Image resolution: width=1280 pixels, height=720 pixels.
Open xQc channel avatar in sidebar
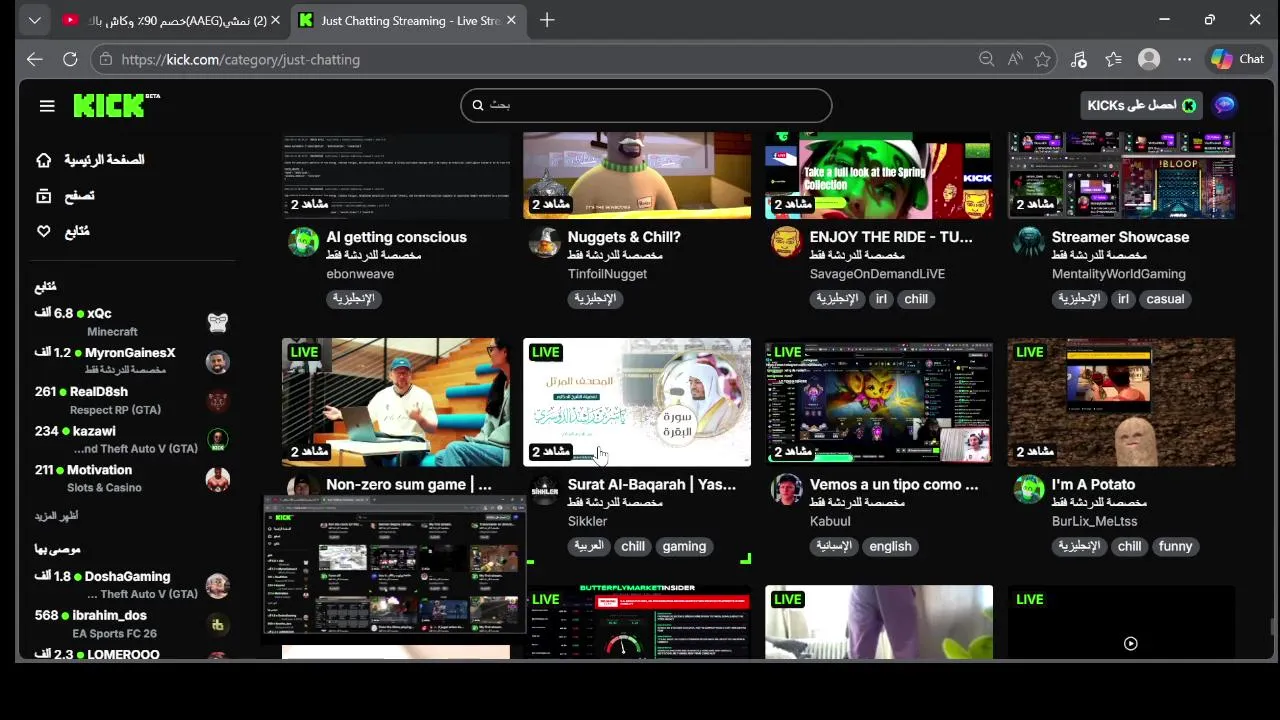click(x=218, y=322)
